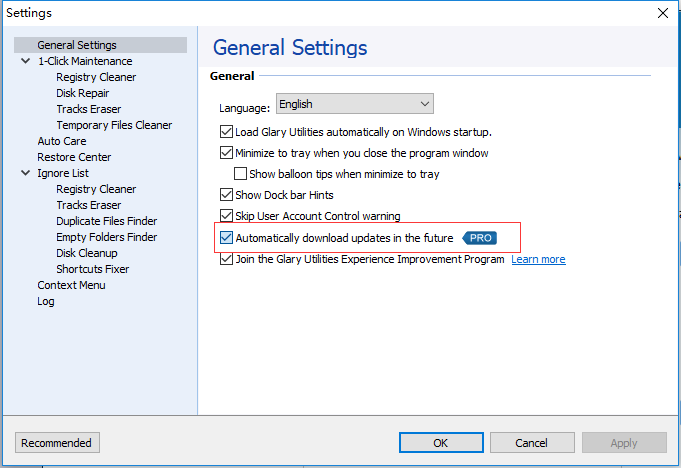Select Temporary Files Cleaner under 1-Click Maintenance

114,125
